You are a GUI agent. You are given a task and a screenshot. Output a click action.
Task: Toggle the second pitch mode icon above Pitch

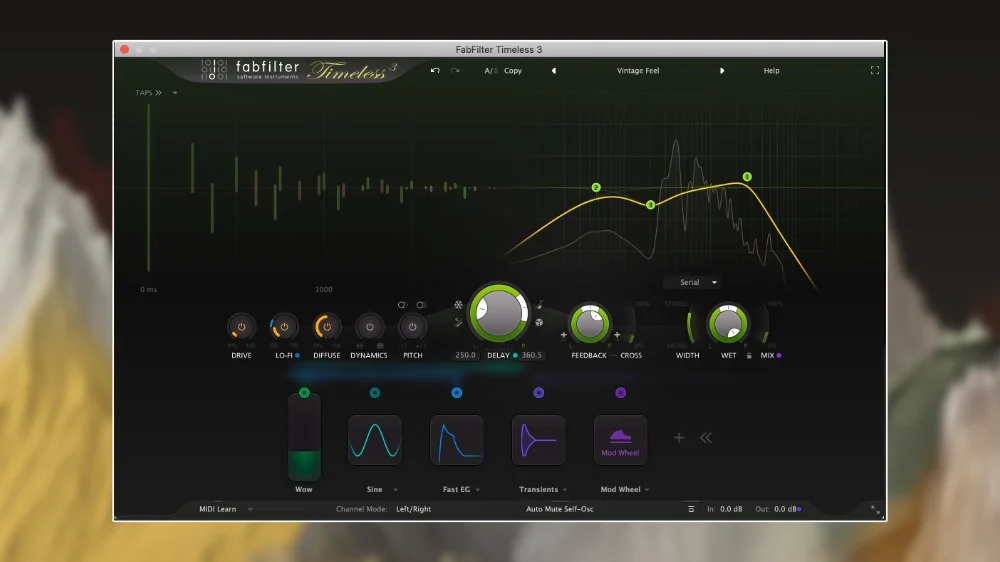pos(421,305)
